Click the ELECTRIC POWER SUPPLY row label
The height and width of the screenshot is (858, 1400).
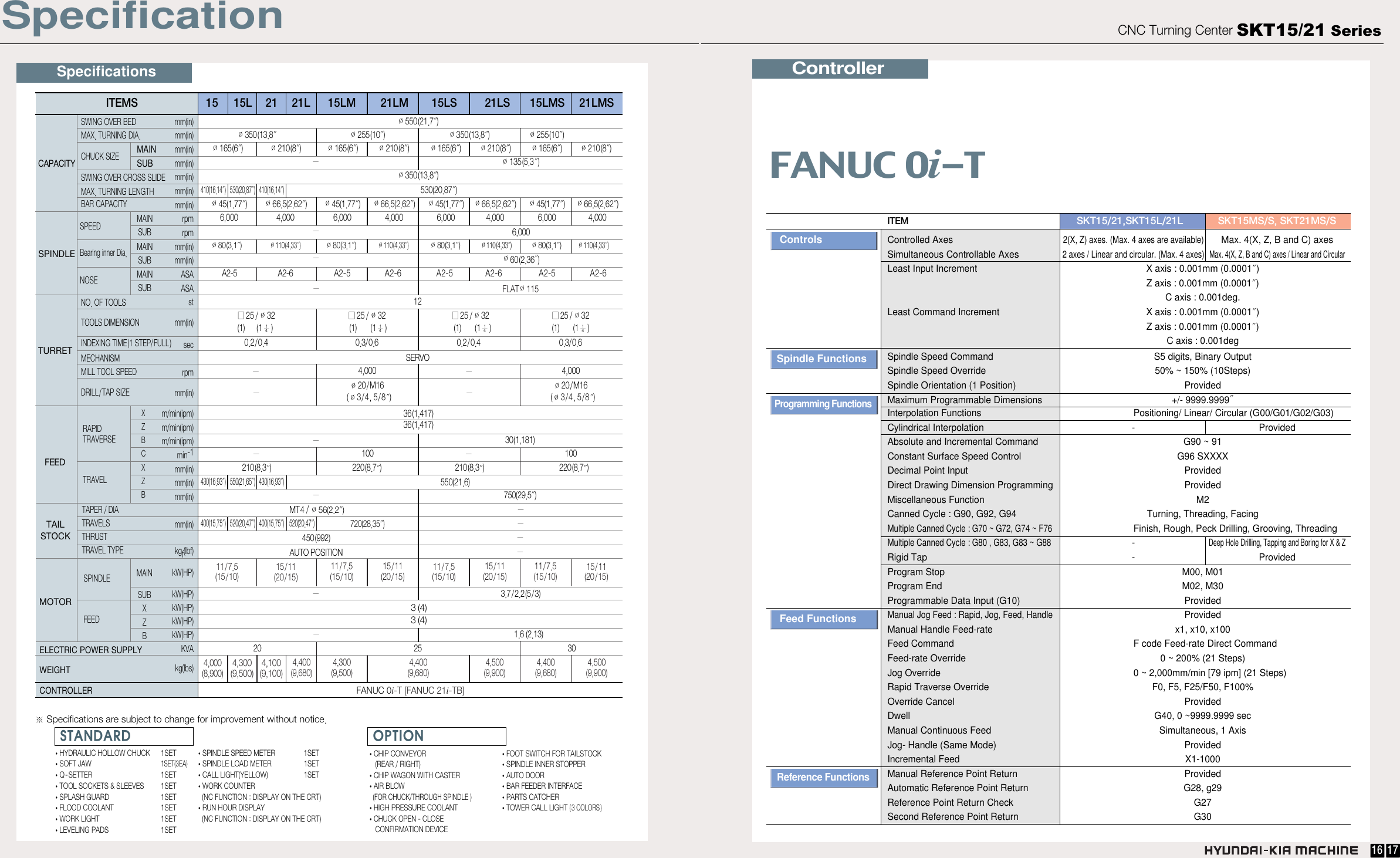[90, 650]
